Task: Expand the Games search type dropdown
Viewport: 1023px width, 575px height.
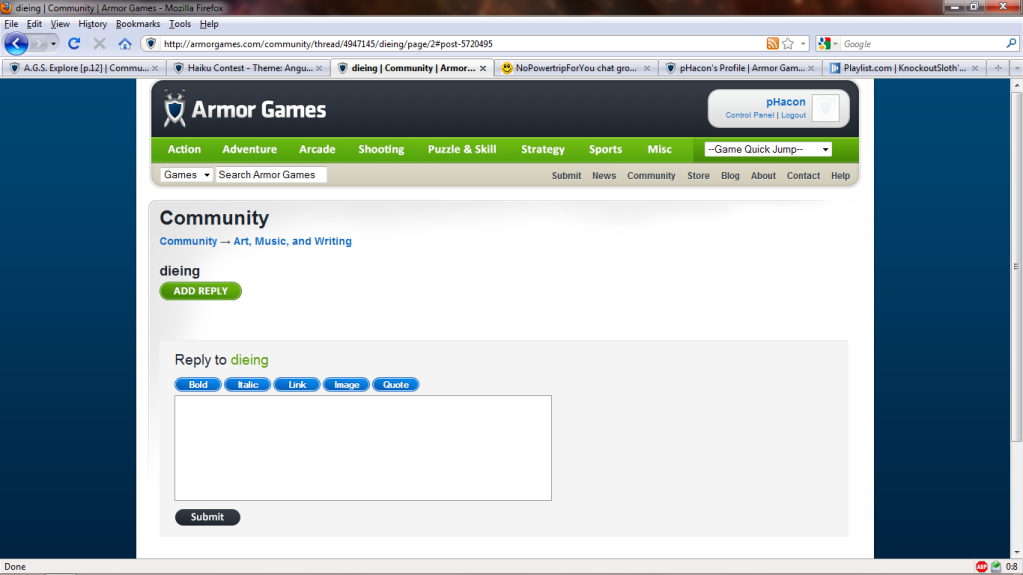Action: pyautogui.click(x=187, y=175)
